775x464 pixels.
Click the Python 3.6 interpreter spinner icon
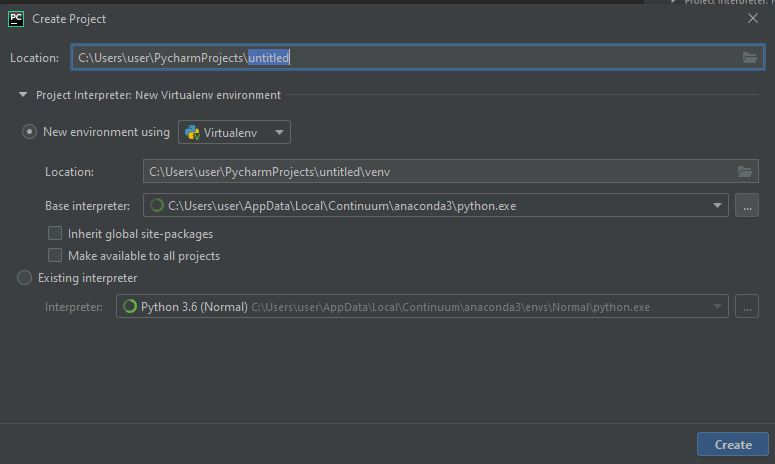click(x=130, y=307)
